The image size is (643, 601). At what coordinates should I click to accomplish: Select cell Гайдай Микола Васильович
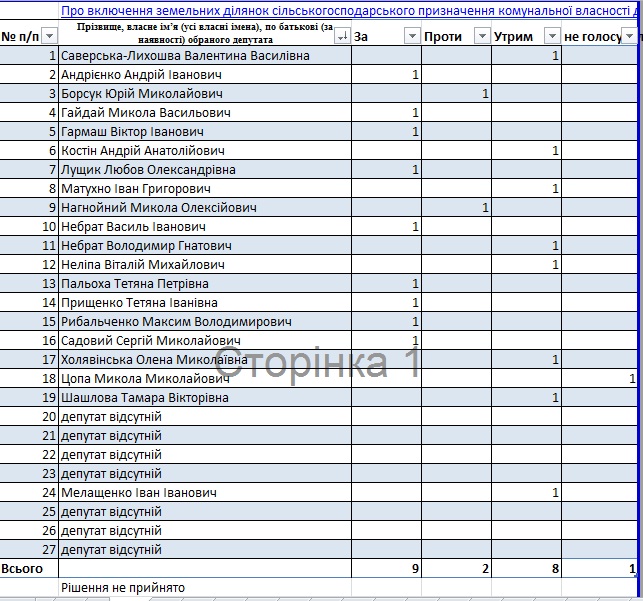(205, 112)
